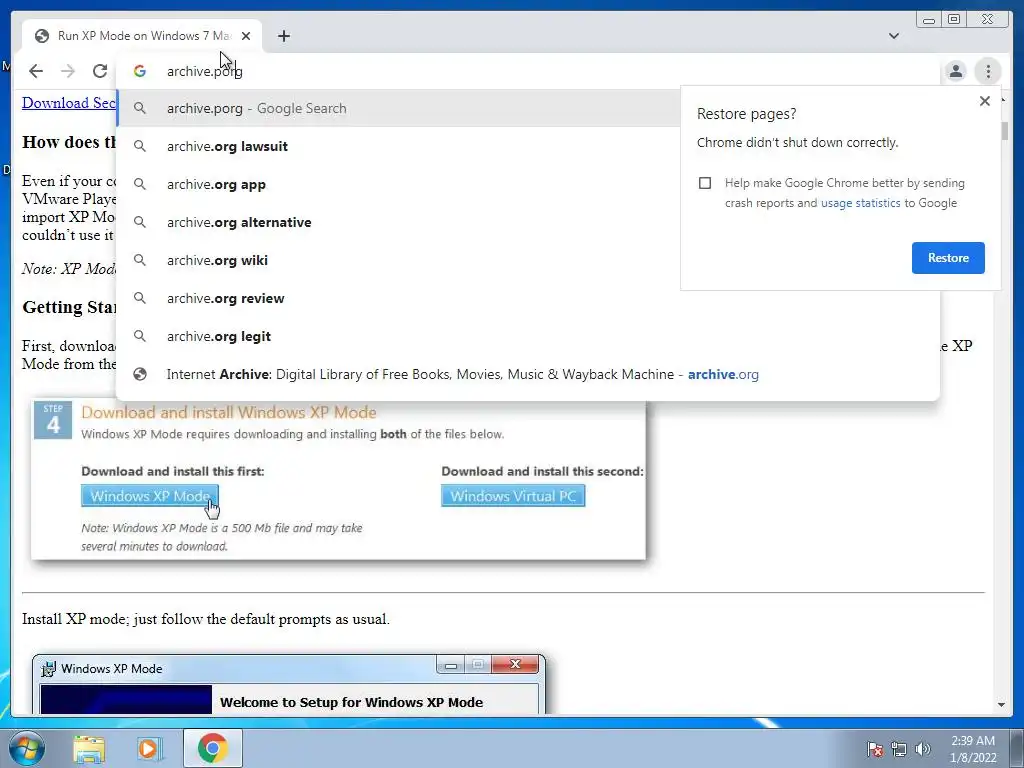The height and width of the screenshot is (768, 1024).
Task: Open the usage statistics link
Action: point(860,203)
